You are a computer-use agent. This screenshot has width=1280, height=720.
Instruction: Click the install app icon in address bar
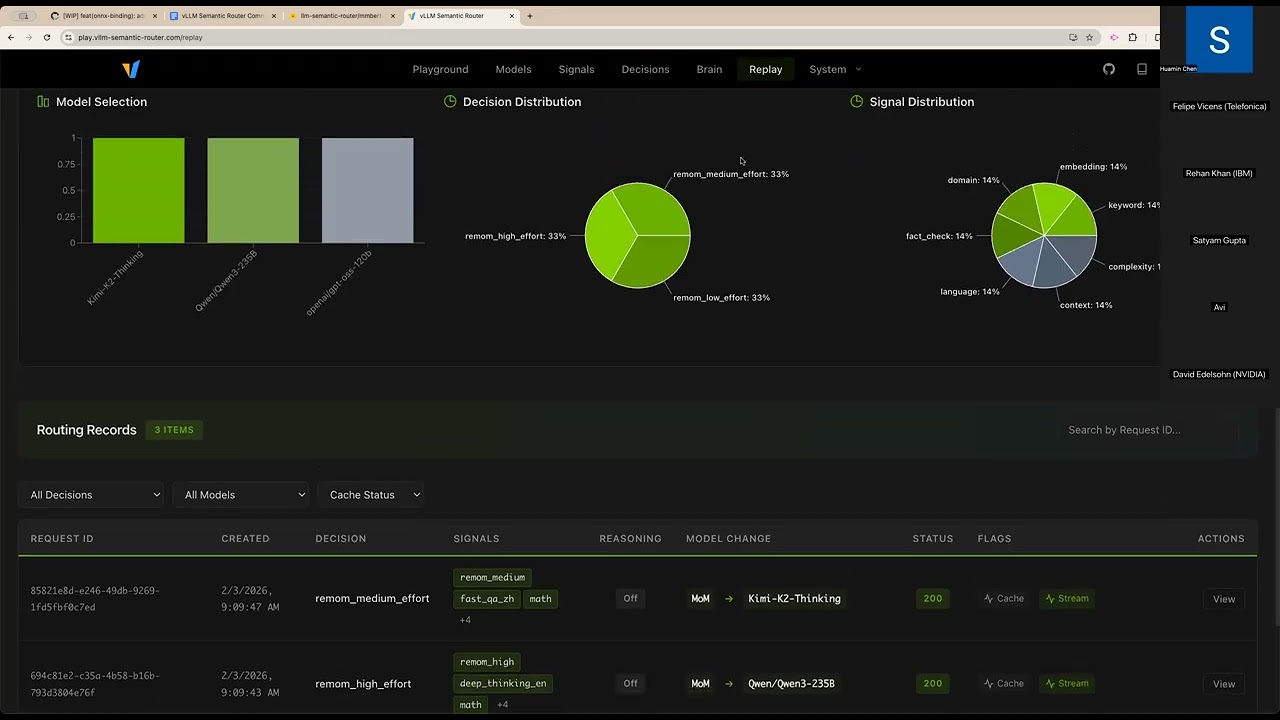click(1073, 37)
